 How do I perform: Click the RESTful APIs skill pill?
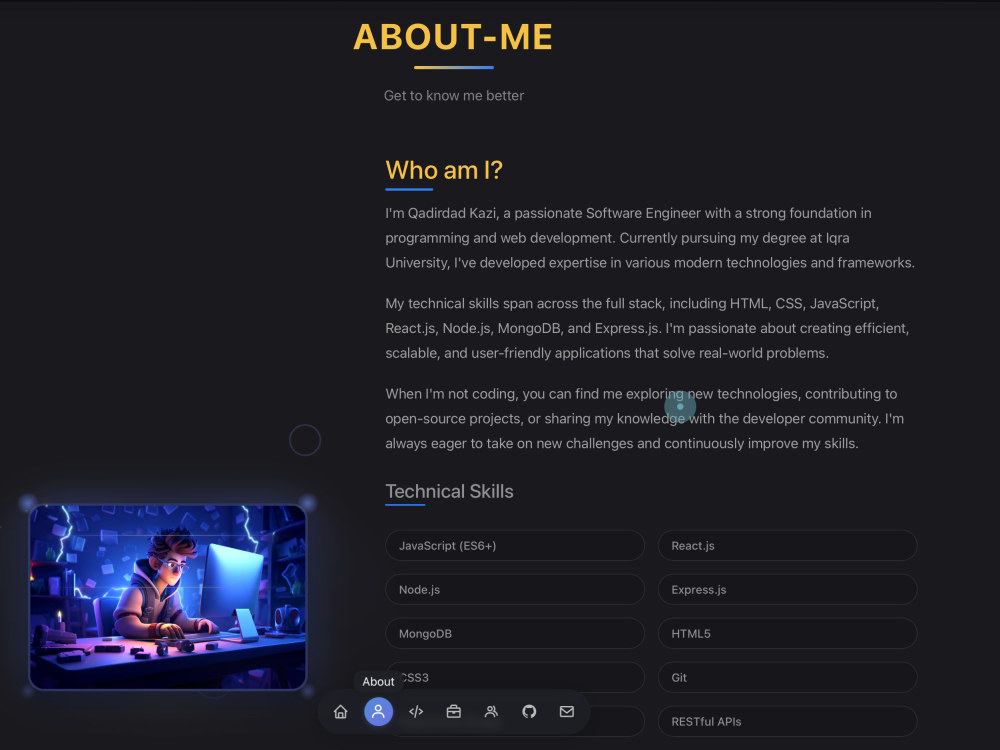(x=788, y=722)
